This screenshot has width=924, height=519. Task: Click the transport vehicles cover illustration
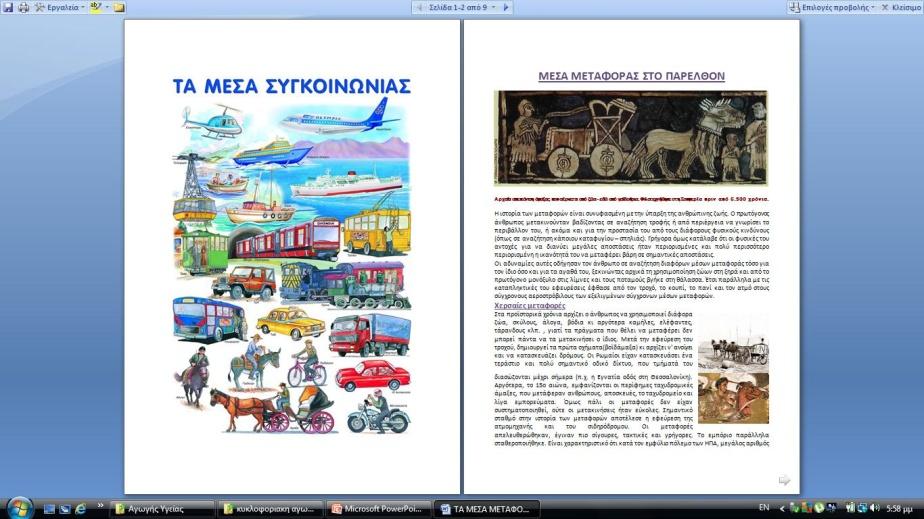(292, 267)
